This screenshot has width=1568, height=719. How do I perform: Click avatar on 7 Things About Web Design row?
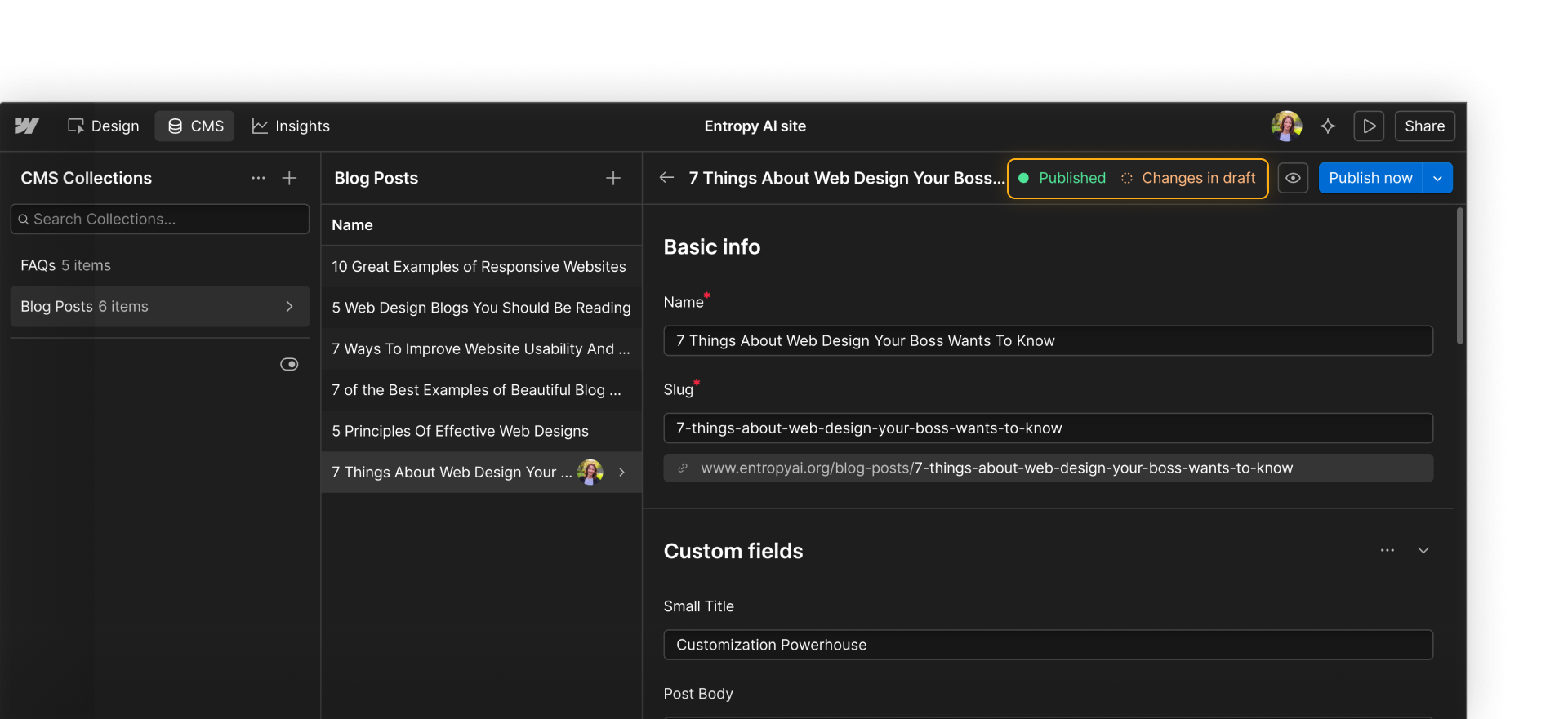pyautogui.click(x=590, y=472)
